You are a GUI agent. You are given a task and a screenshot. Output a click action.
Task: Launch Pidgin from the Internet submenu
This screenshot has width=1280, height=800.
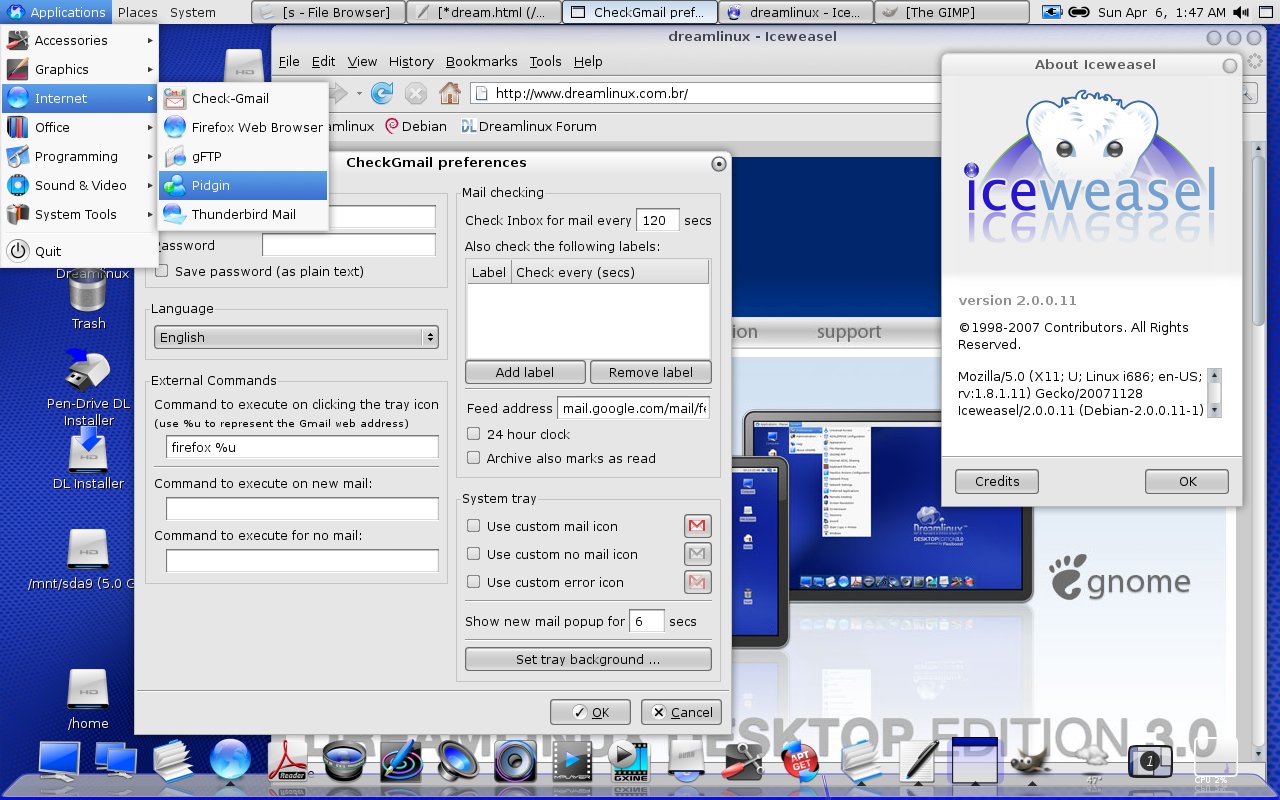[243, 185]
